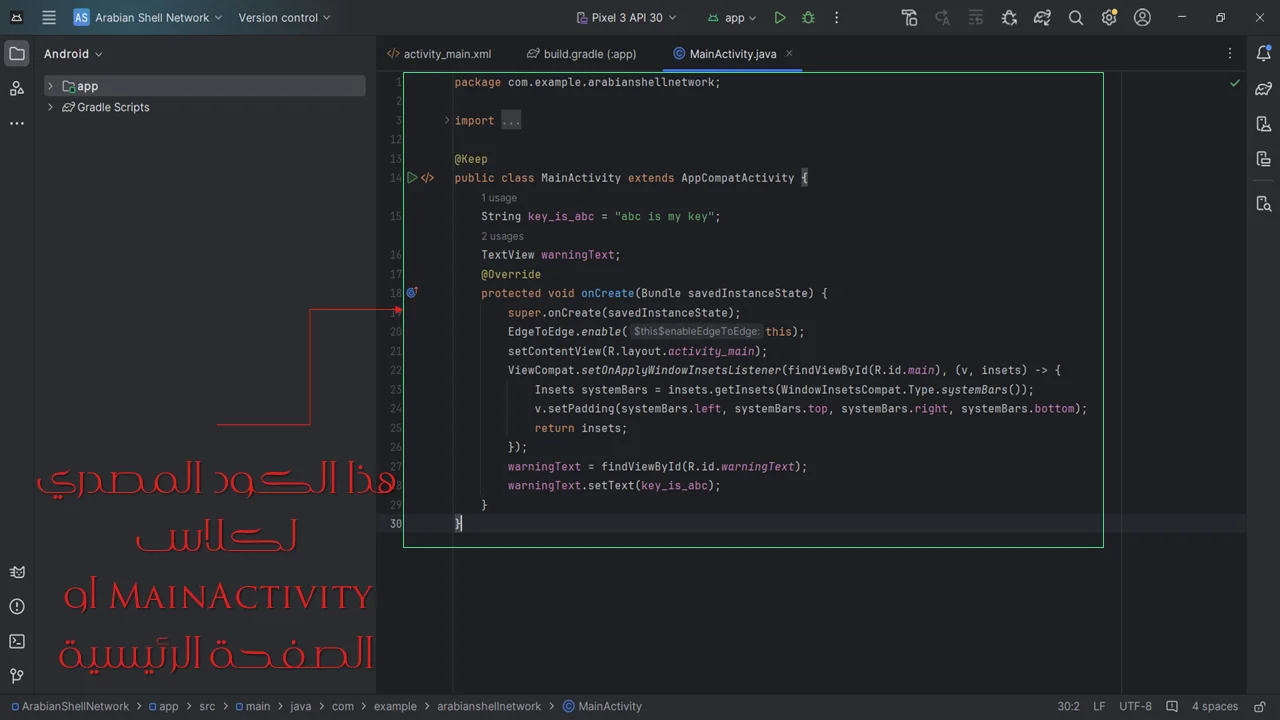Open editor tabs options menu
Image resolution: width=1280 pixels, height=720 pixels.
point(1230,54)
